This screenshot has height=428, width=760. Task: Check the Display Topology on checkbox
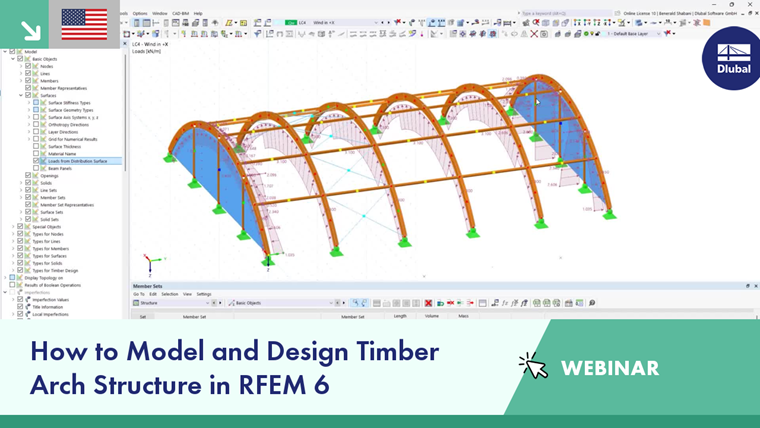coord(13,278)
